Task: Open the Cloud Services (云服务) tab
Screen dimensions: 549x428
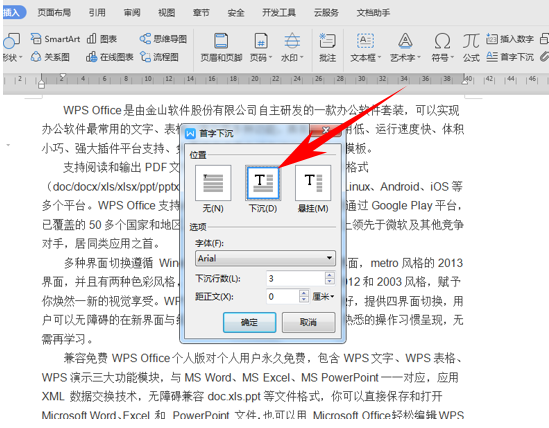Action: coord(326,13)
